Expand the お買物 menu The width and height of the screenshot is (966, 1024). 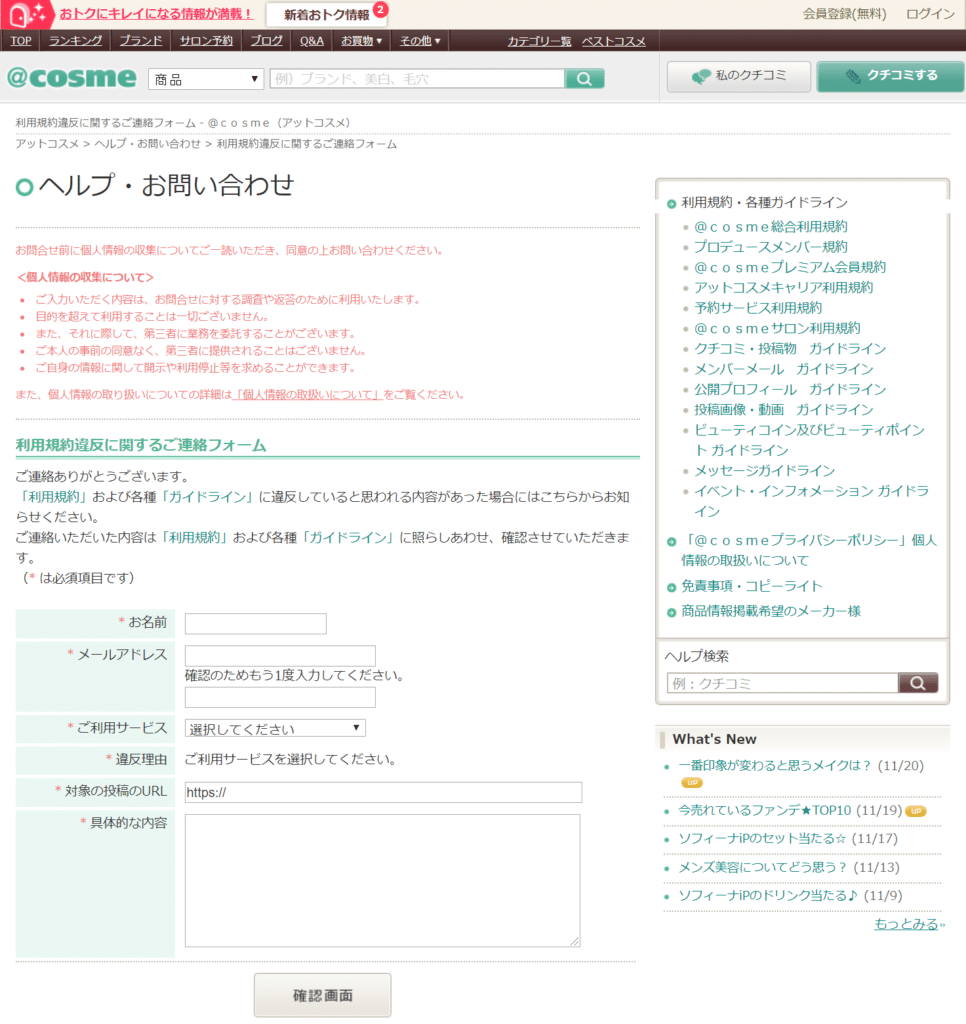[361, 41]
